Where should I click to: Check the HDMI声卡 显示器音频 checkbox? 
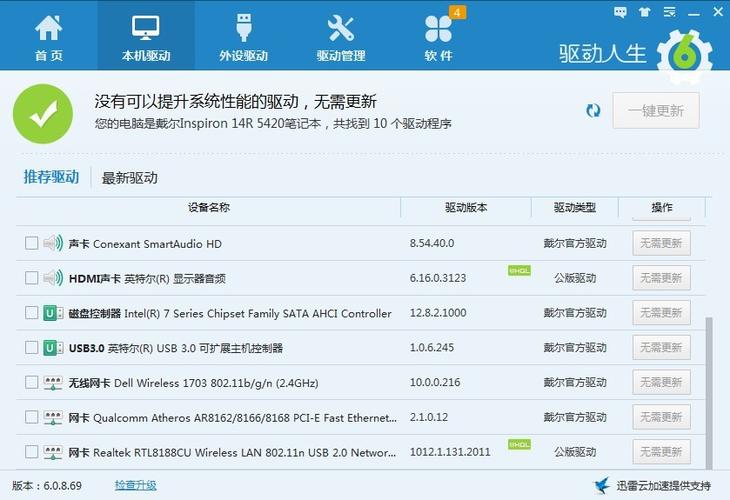[x=32, y=278]
